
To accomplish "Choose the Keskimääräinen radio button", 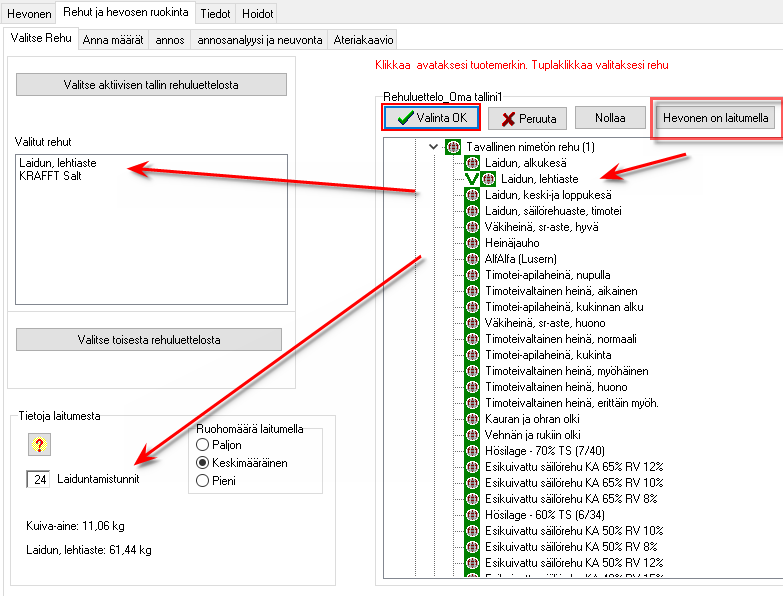I will [x=203, y=463].
